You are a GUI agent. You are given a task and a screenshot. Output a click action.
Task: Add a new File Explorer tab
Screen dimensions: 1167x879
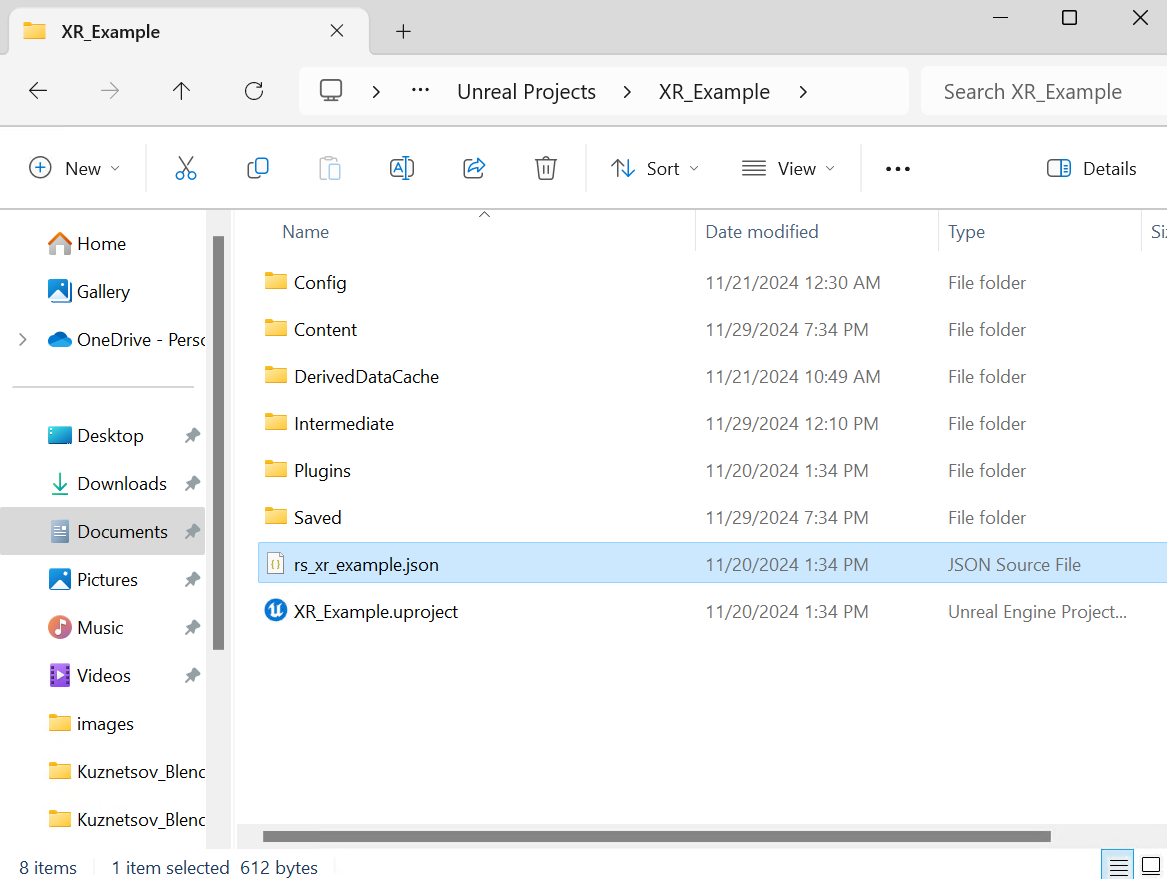click(403, 31)
